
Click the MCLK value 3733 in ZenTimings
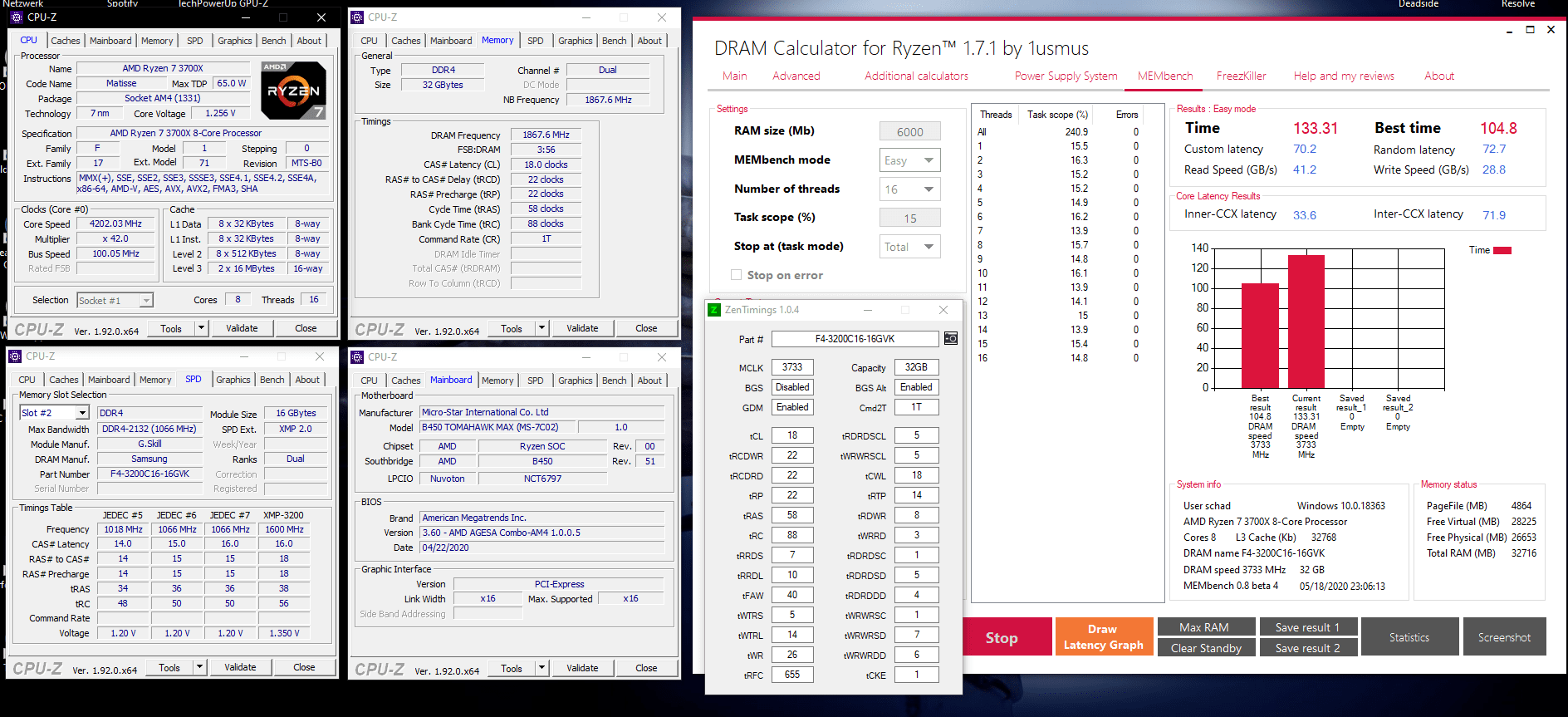pos(792,367)
